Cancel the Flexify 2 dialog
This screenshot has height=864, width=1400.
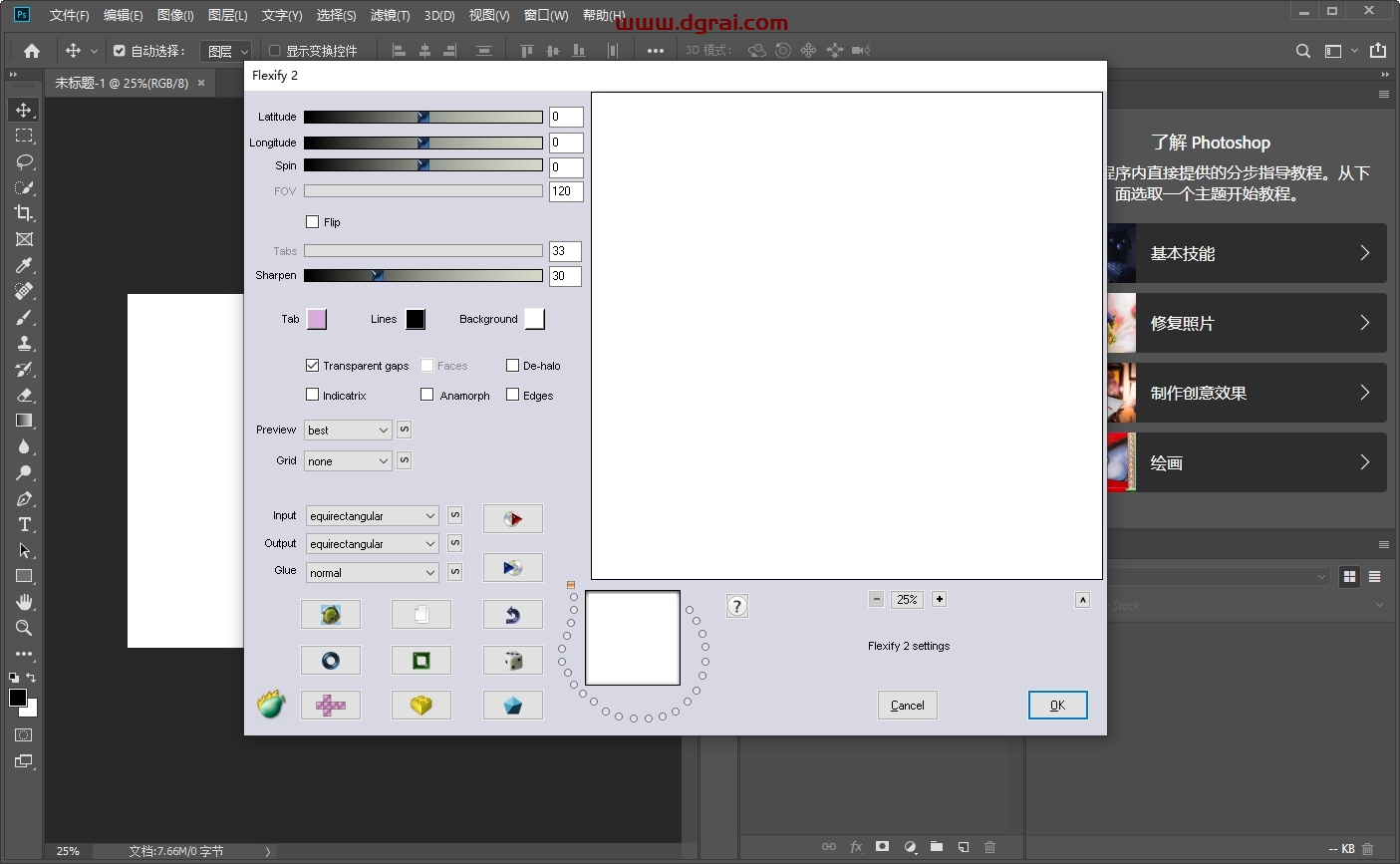pos(907,706)
